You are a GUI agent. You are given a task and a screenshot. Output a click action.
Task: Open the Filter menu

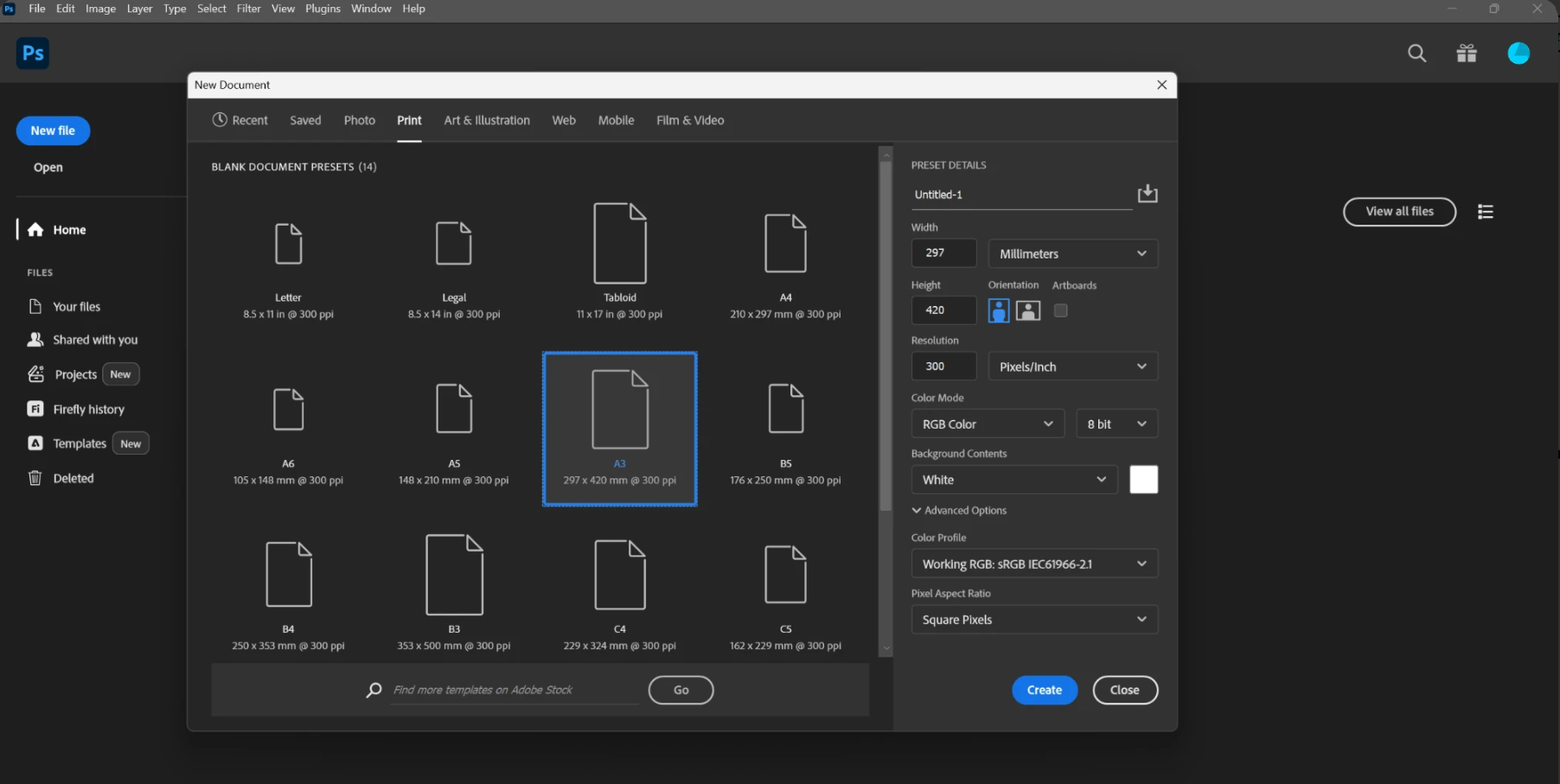click(249, 9)
